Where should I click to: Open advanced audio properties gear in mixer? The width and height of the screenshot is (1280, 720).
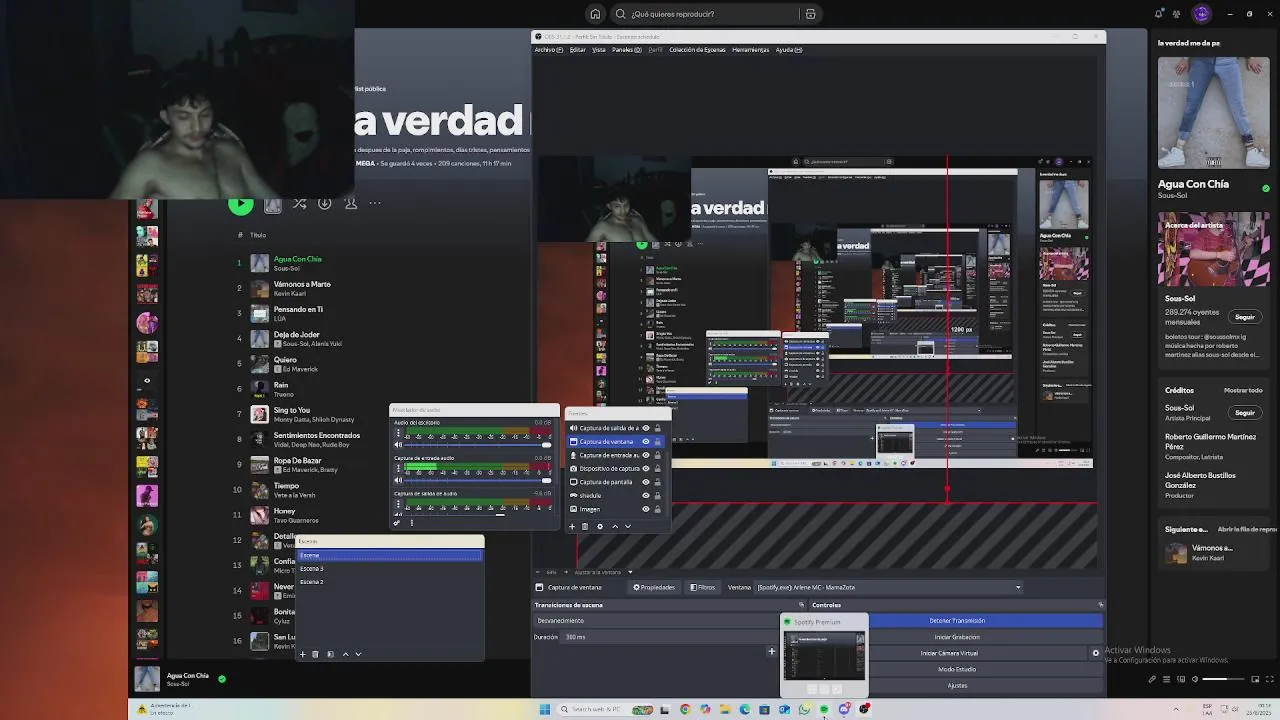pyautogui.click(x=398, y=522)
